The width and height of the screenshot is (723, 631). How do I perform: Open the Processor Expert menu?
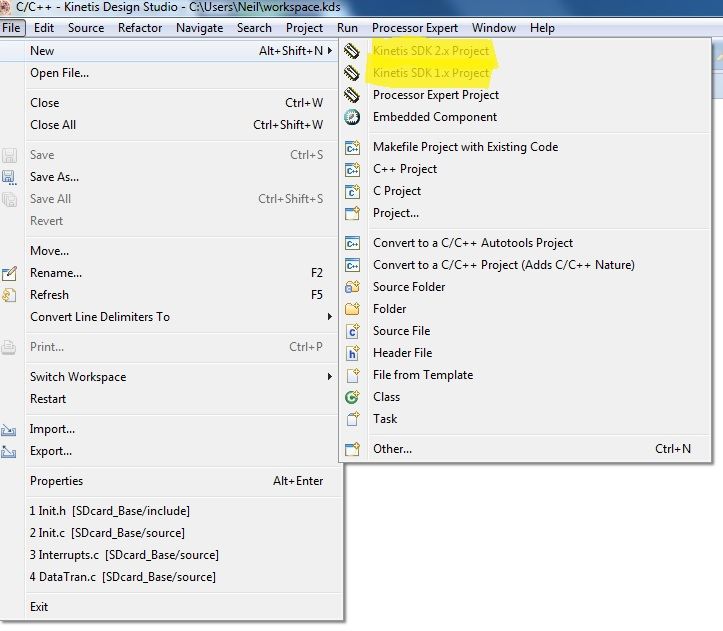415,28
